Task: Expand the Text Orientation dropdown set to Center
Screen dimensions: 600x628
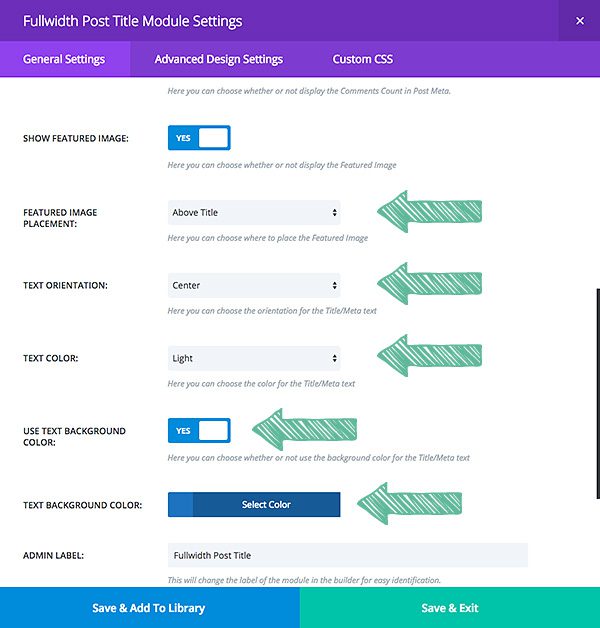Action: tap(254, 285)
